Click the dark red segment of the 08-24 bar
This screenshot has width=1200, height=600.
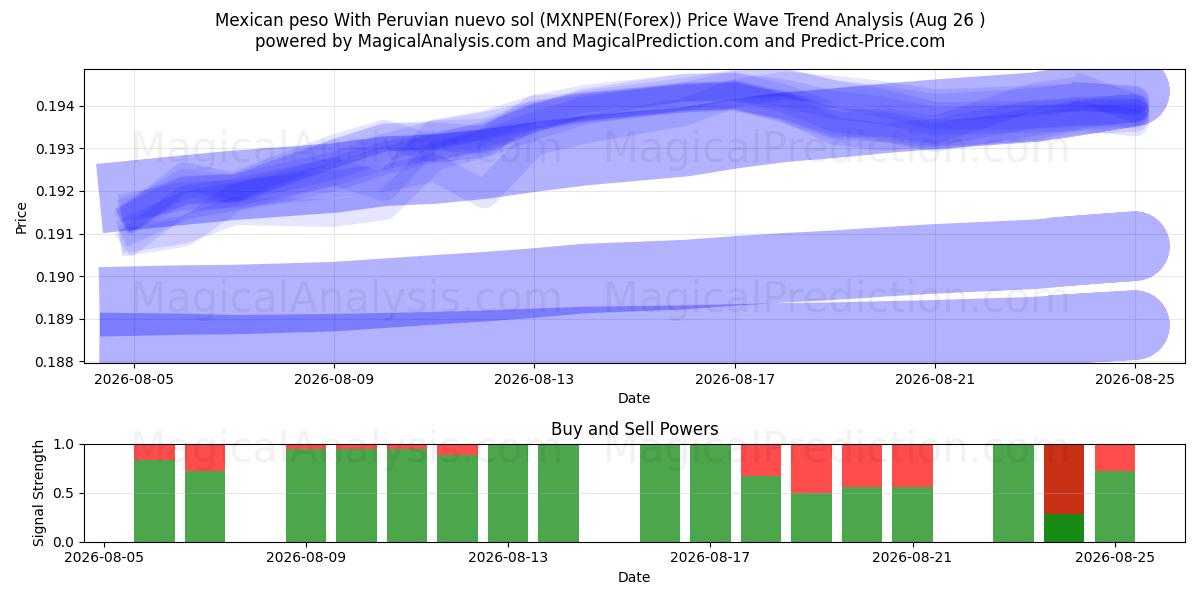1064,479
